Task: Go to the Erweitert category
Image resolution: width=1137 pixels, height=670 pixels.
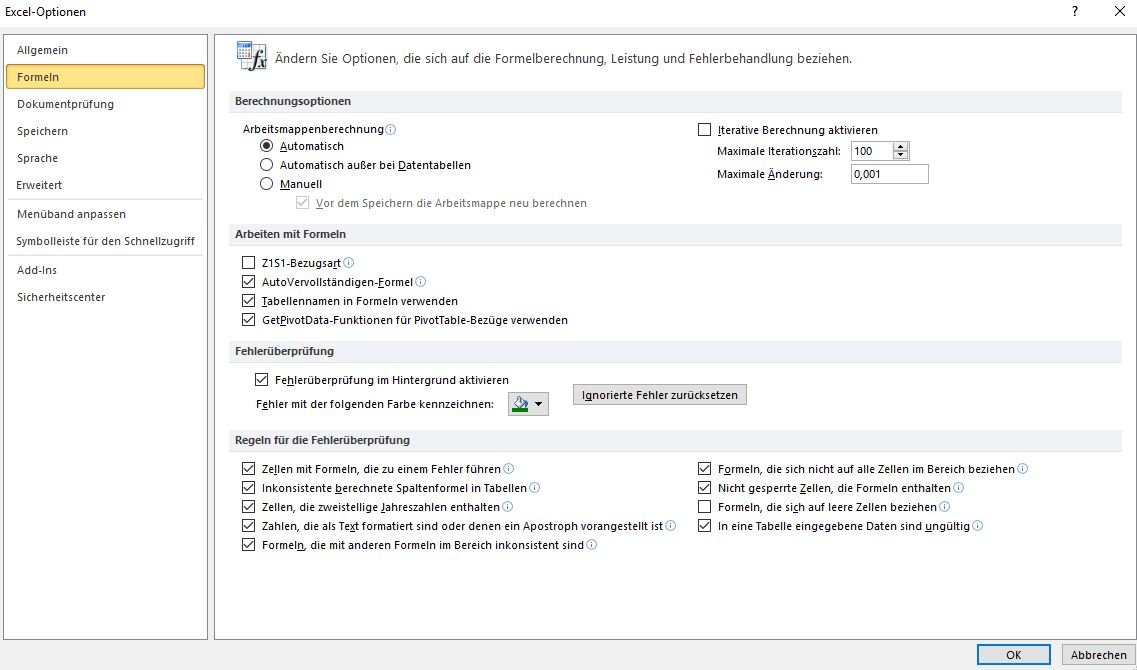Action: click(105, 185)
